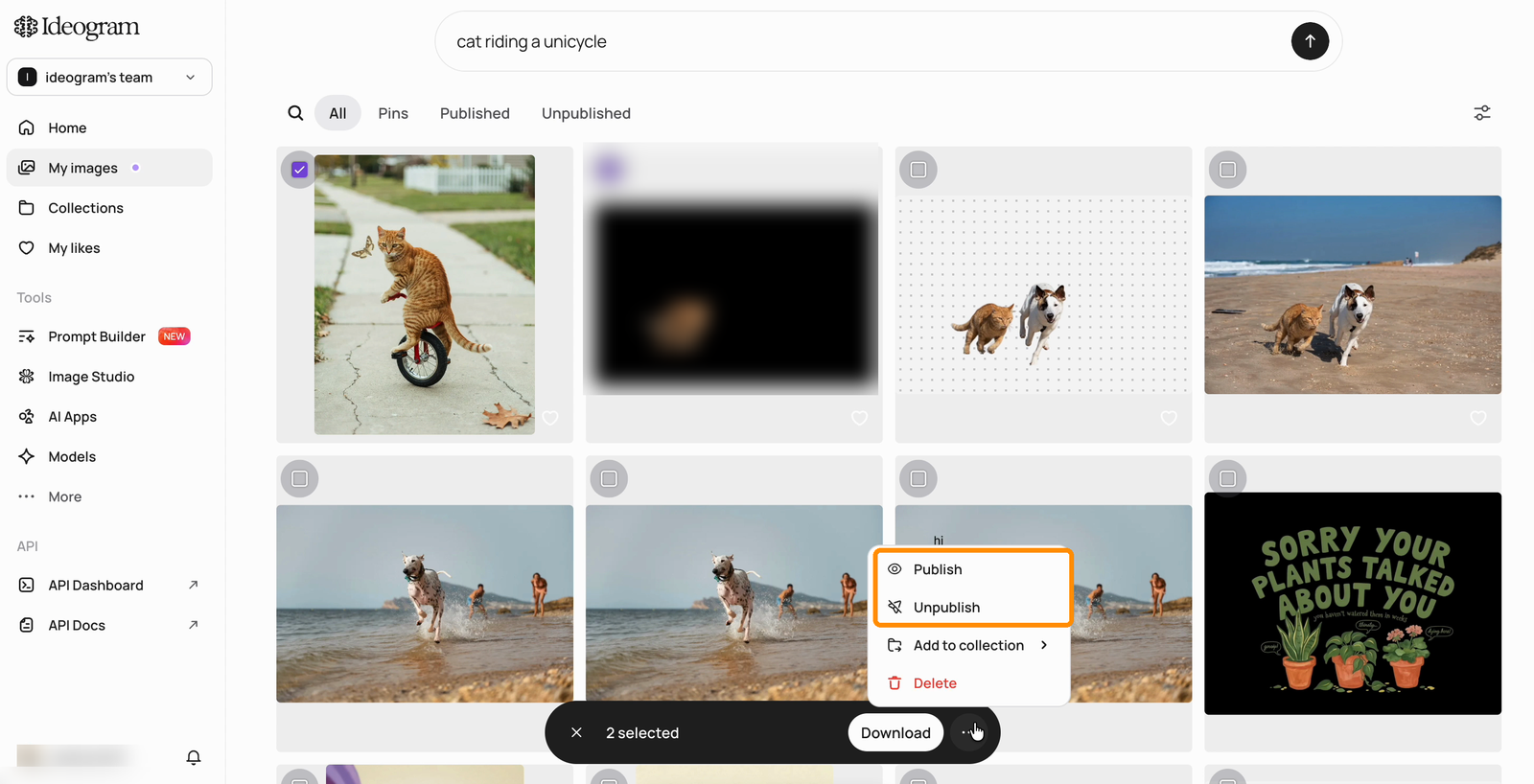This screenshot has height=784, width=1534.
Task: Like the beach cat and dog image
Action: 1478,418
